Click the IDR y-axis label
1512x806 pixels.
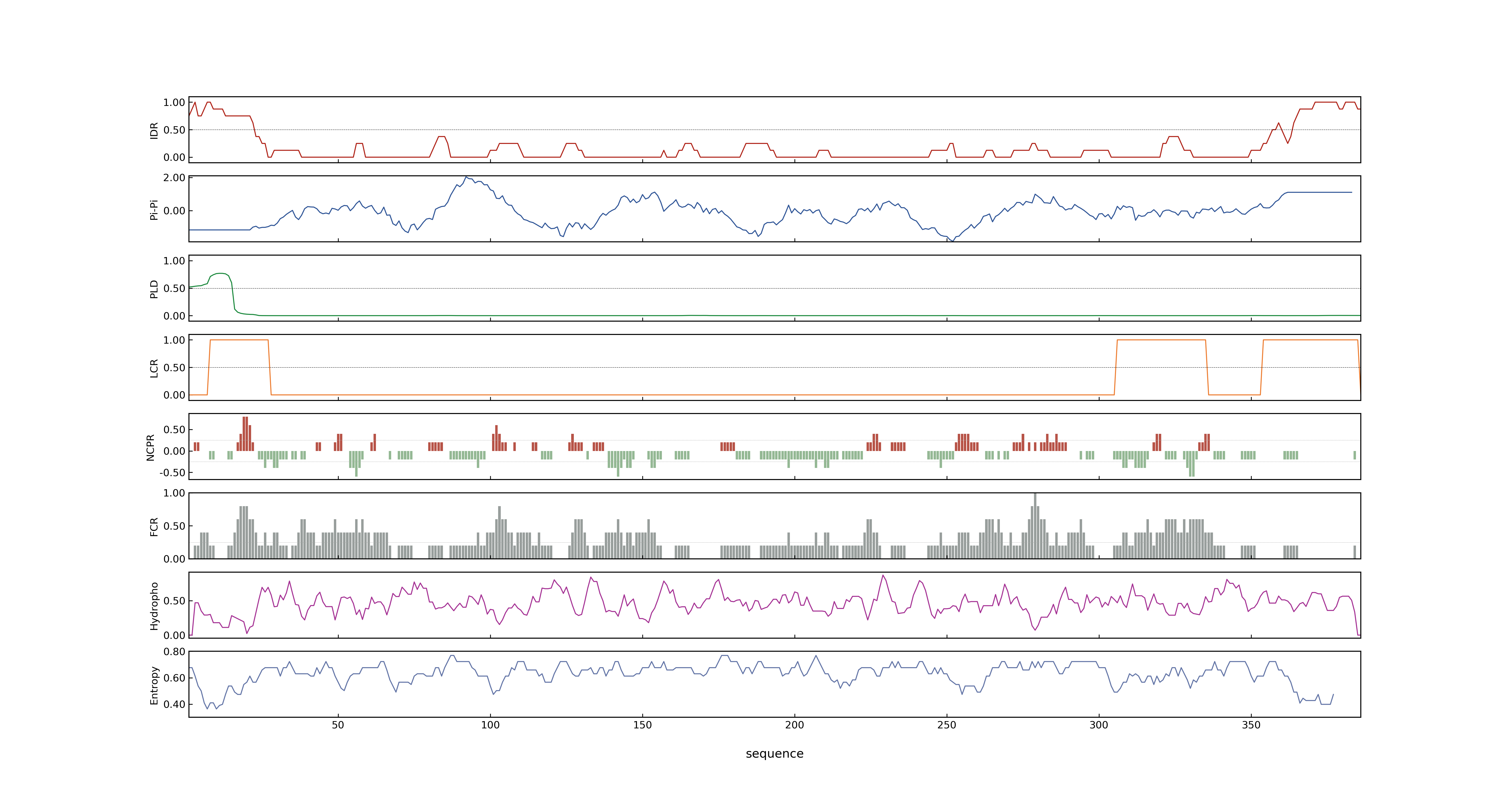154,130
